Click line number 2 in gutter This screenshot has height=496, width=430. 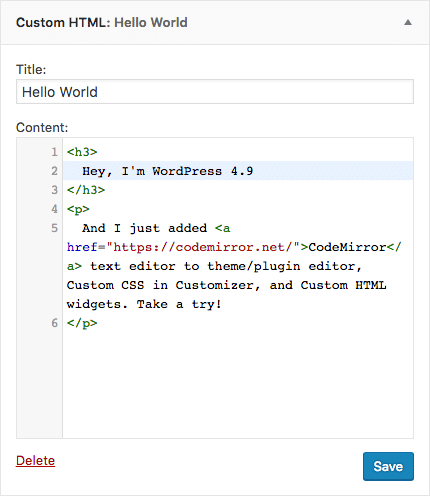(x=54, y=171)
